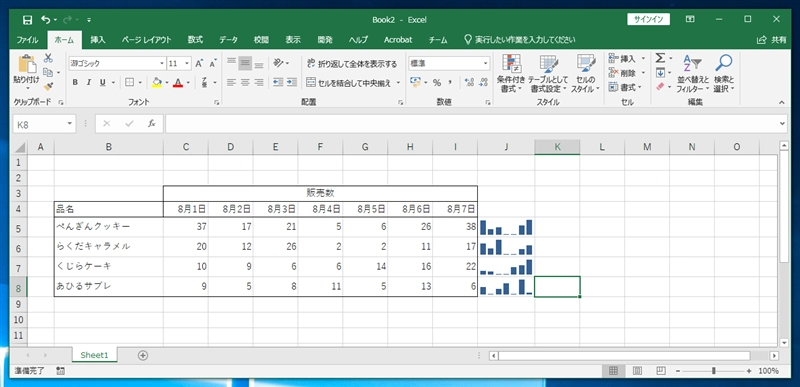Decrease indent of cell
The height and width of the screenshot is (387, 800).
click(278, 82)
